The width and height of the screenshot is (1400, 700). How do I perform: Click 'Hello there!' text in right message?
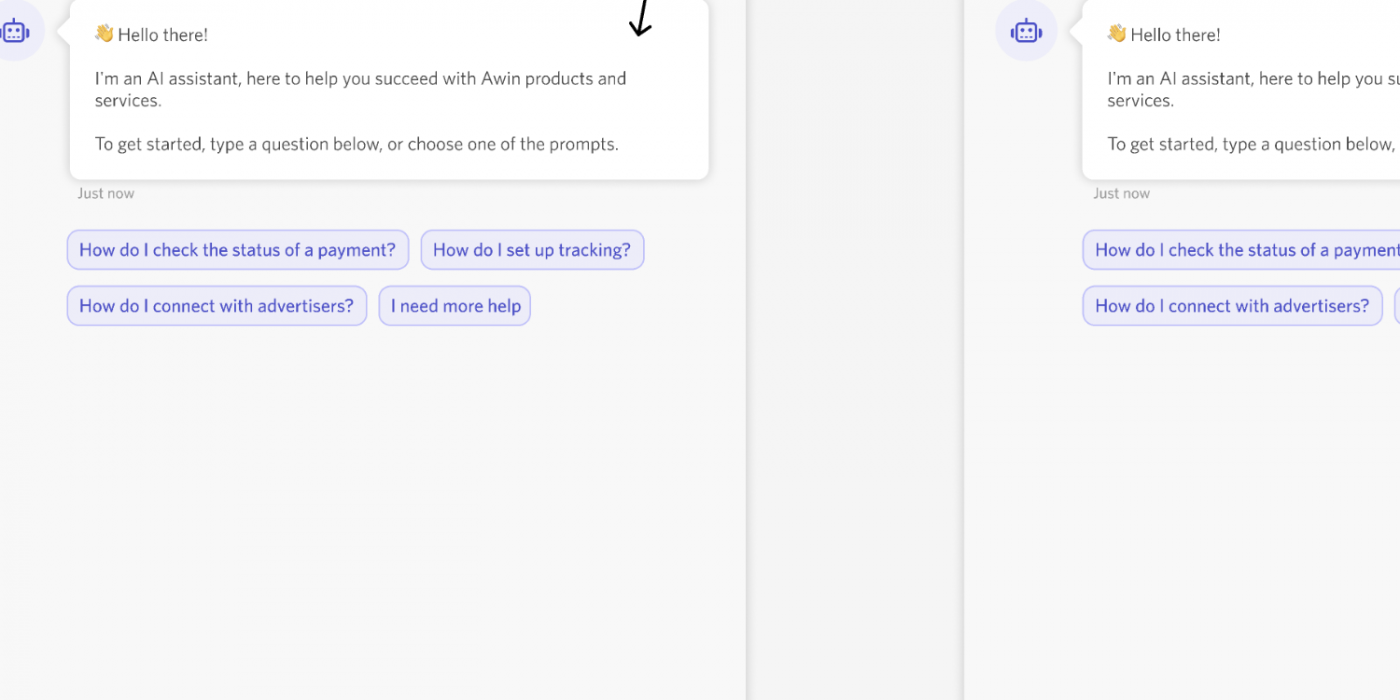click(x=1175, y=35)
